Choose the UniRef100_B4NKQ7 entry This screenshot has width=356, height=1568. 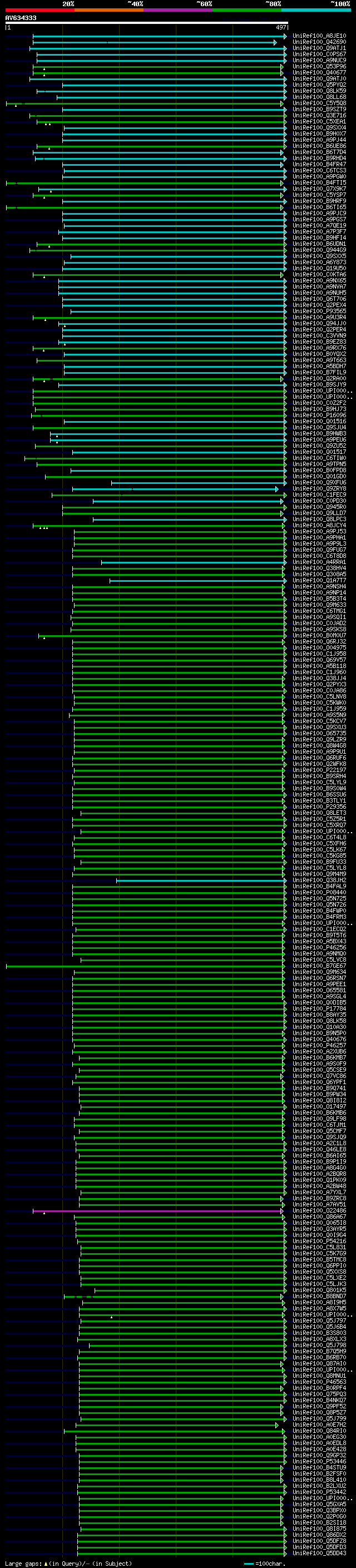pos(319,1400)
